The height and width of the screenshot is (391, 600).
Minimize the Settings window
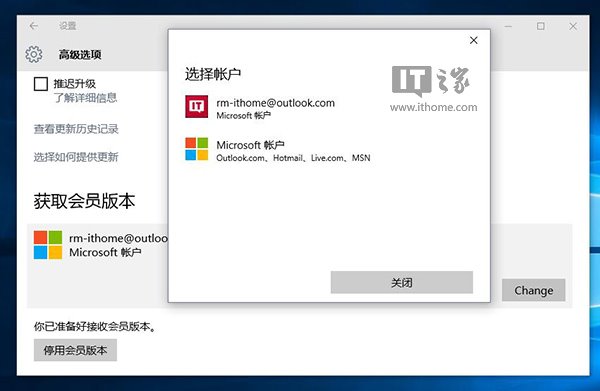[x=508, y=26]
